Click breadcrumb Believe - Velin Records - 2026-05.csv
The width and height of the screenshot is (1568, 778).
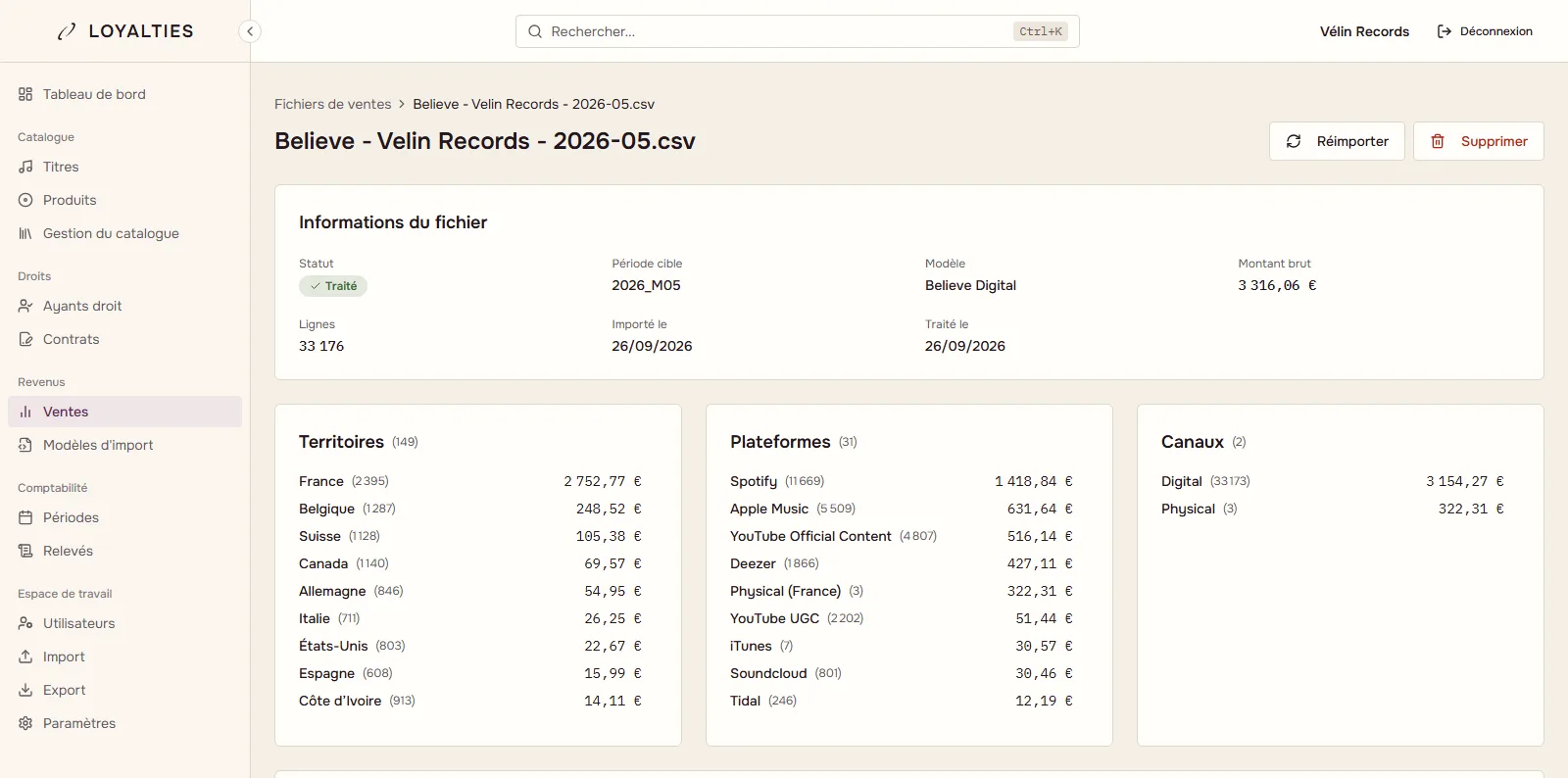tap(533, 104)
